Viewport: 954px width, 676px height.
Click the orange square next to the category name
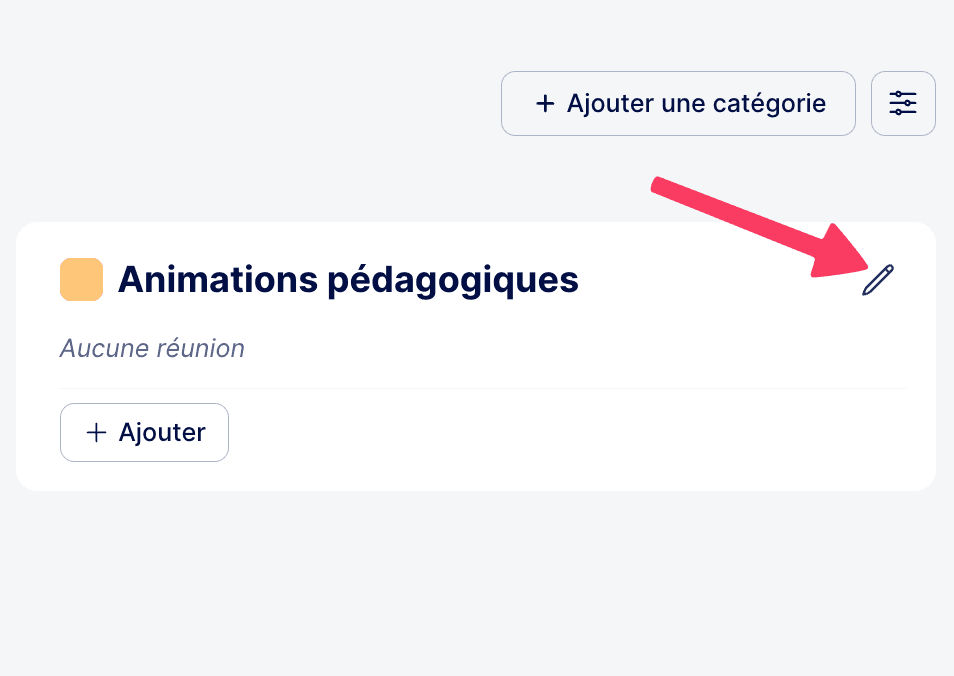81,280
